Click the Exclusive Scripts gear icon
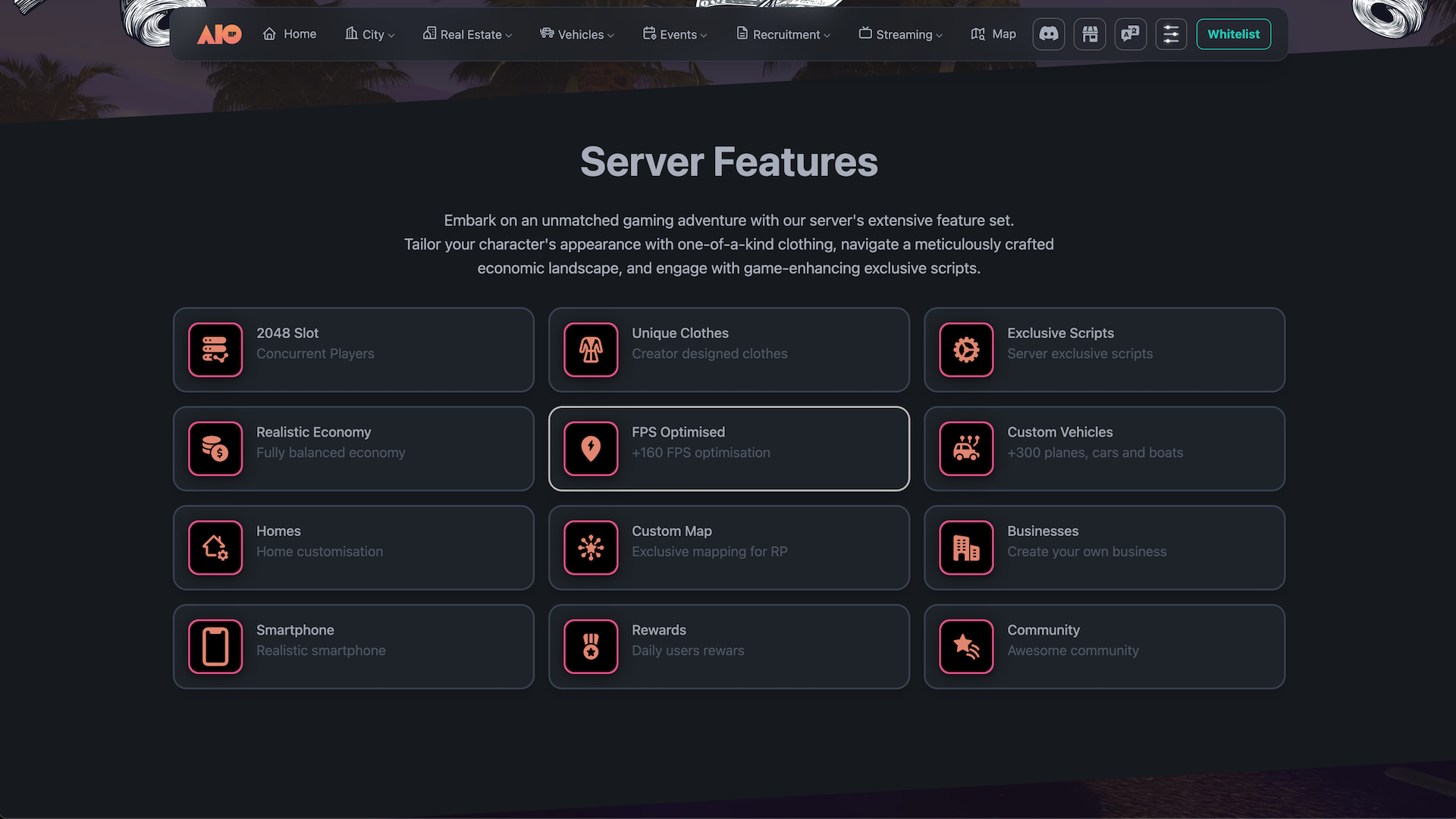This screenshot has height=819, width=1456. coord(966,350)
